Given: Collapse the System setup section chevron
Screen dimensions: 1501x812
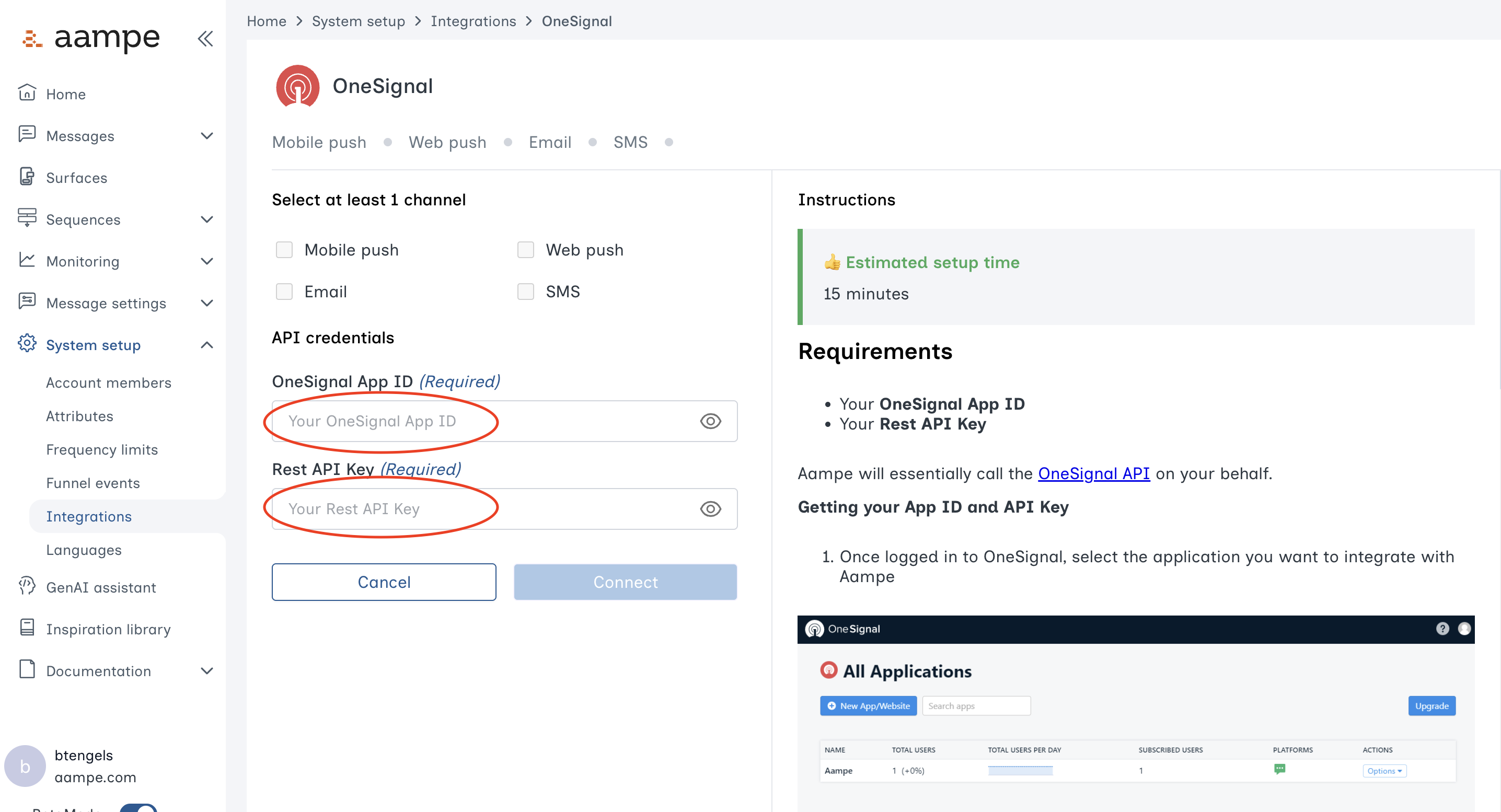Looking at the screenshot, I should 206,344.
